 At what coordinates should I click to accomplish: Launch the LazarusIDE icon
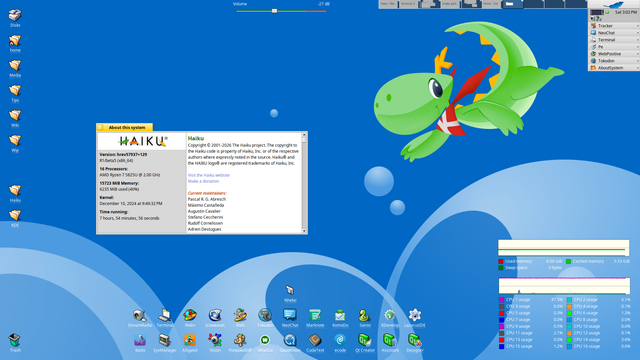(x=415, y=315)
